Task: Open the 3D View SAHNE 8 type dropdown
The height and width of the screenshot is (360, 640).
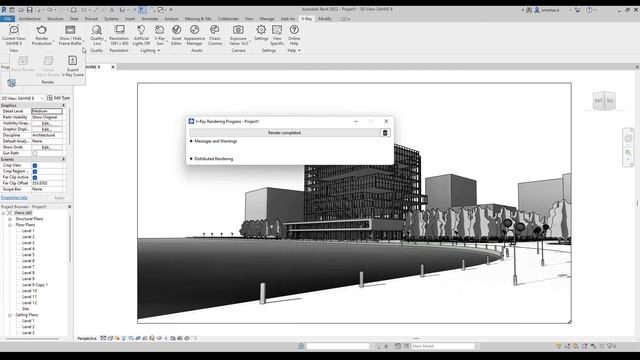Action: pyautogui.click(x=42, y=98)
